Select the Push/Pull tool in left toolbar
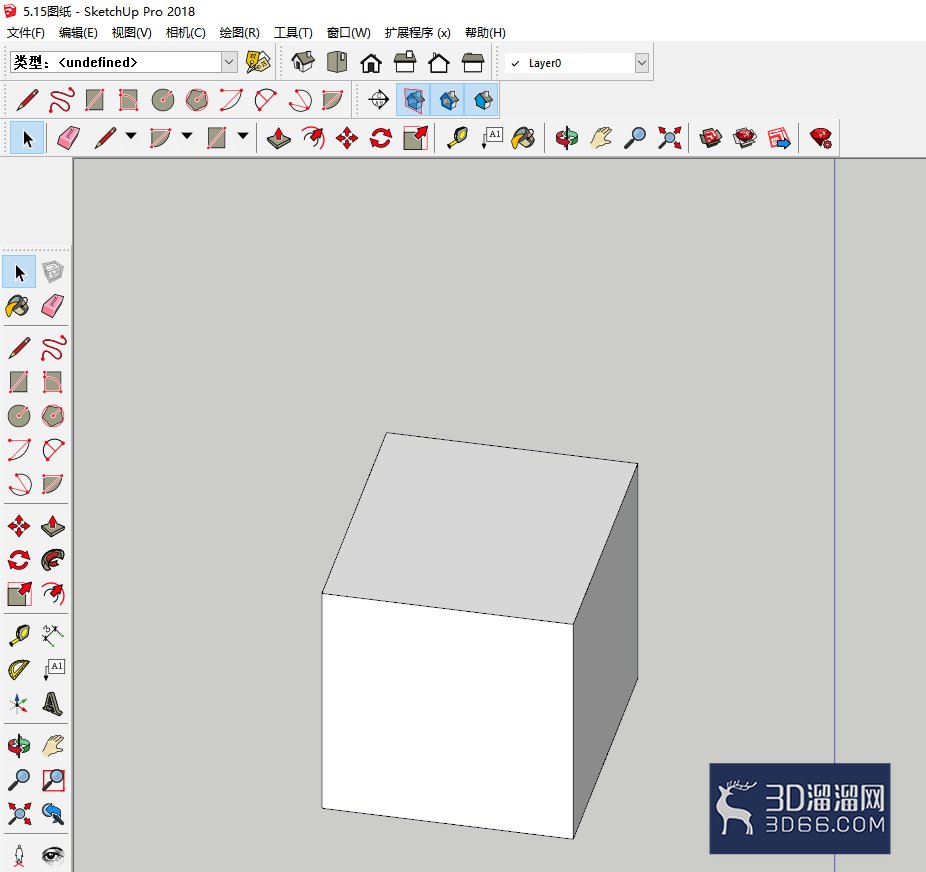 (x=53, y=525)
